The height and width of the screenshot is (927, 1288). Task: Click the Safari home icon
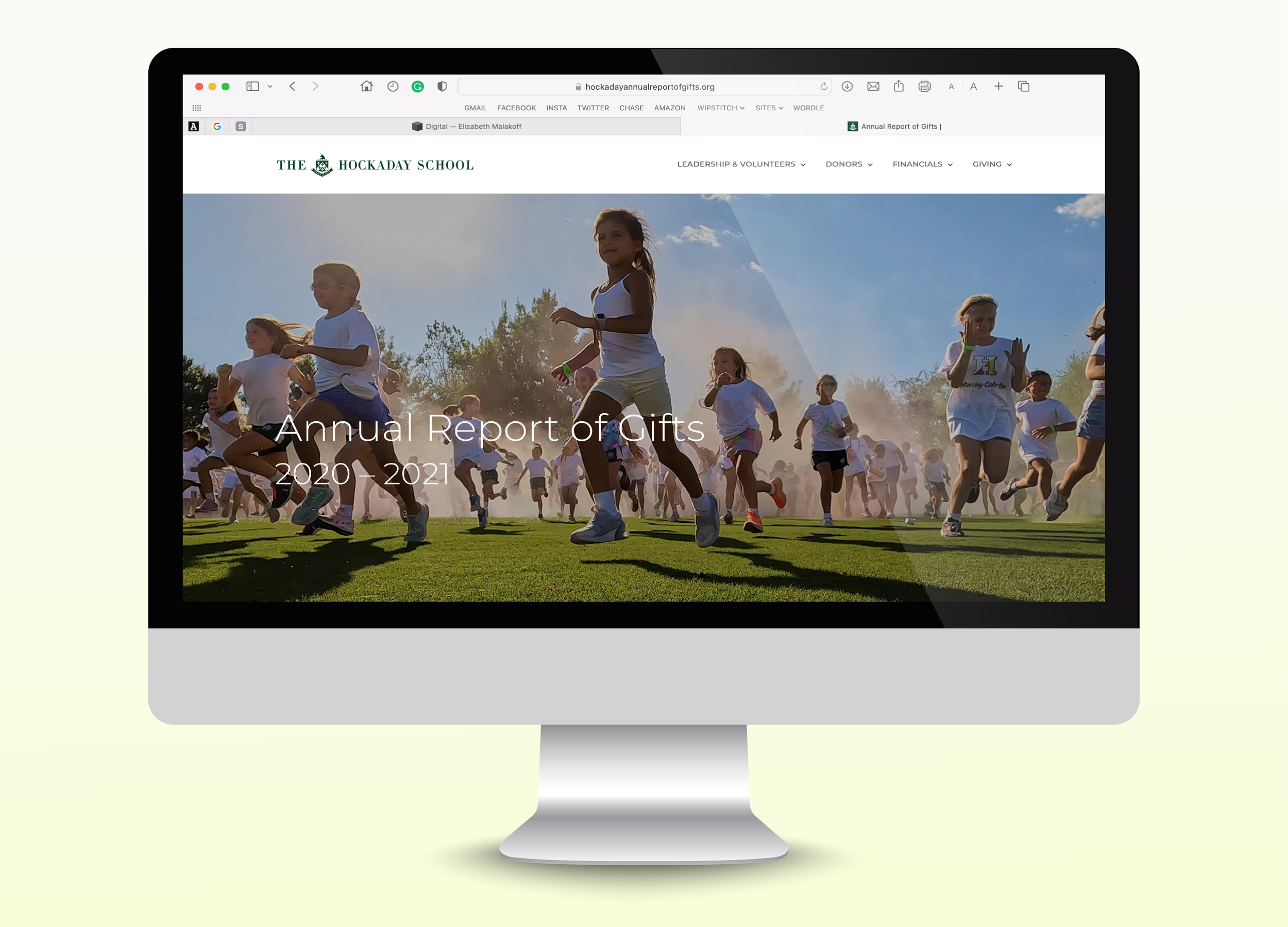pos(366,87)
